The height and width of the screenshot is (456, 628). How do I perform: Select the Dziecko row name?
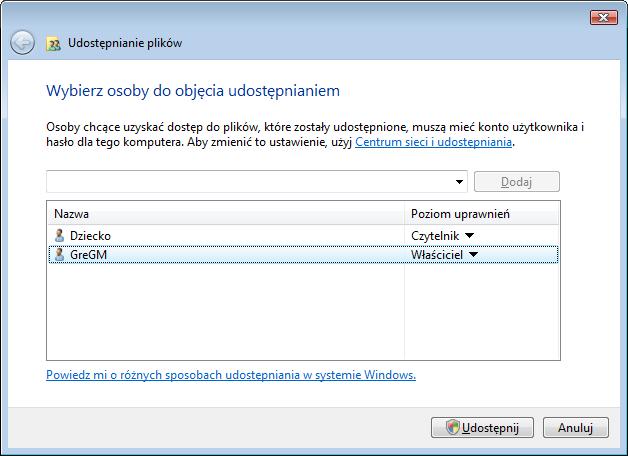tap(90, 236)
